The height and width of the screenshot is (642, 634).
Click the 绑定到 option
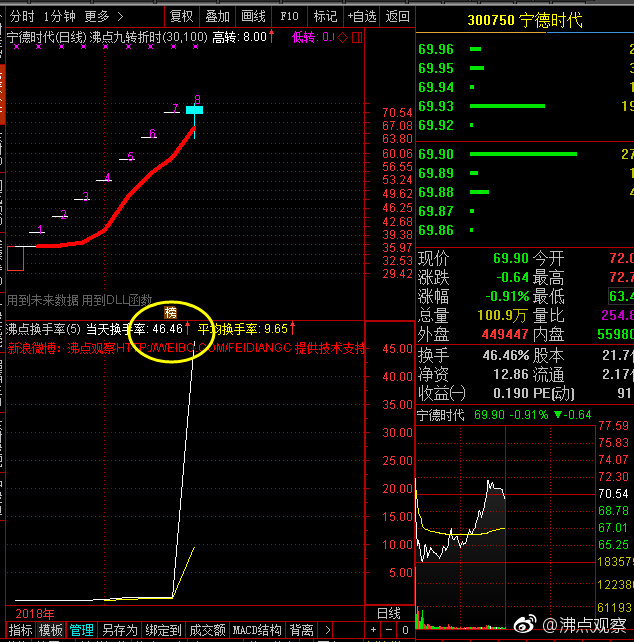tap(163, 630)
